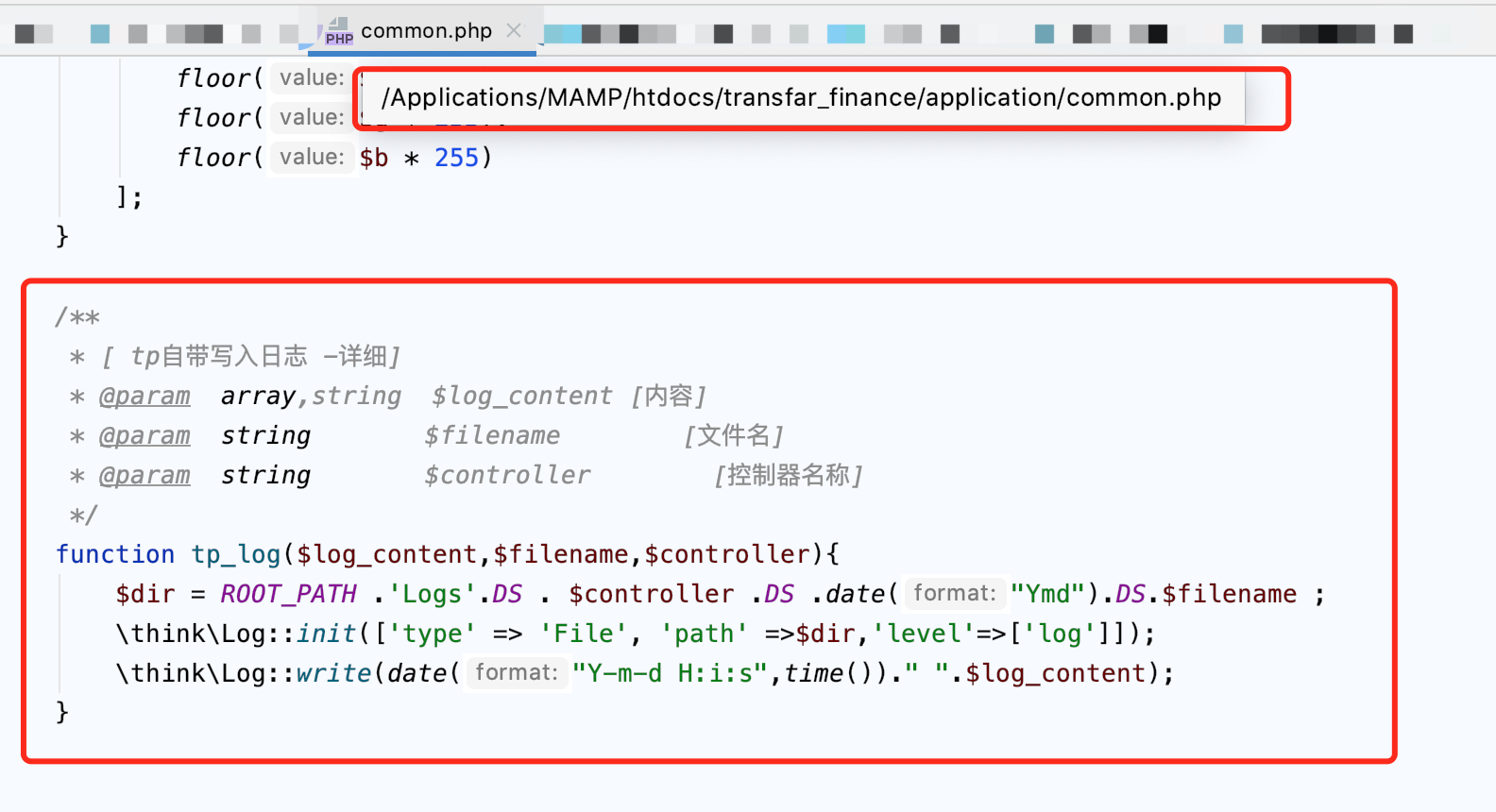Click the PHP file icon on the tab
This screenshot has width=1496, height=812.
[338, 31]
